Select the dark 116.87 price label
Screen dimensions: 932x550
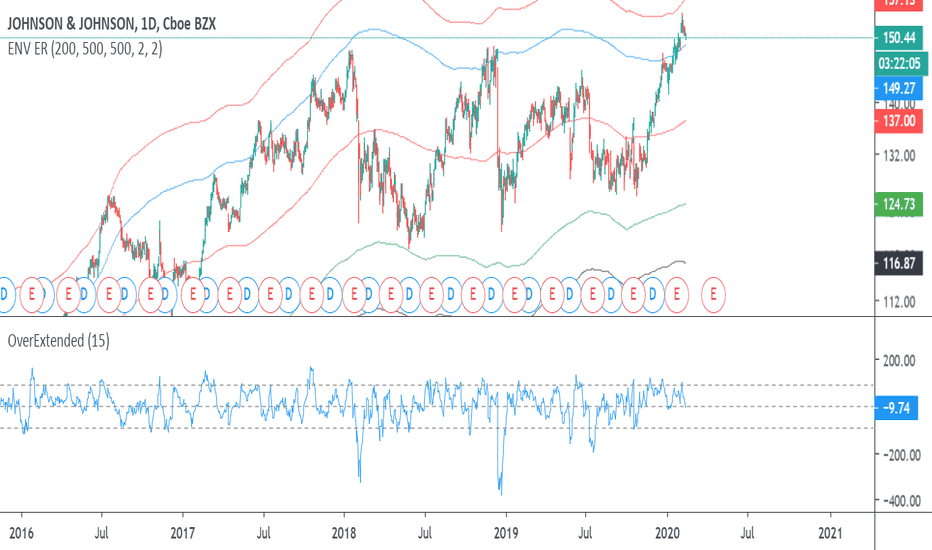(899, 263)
